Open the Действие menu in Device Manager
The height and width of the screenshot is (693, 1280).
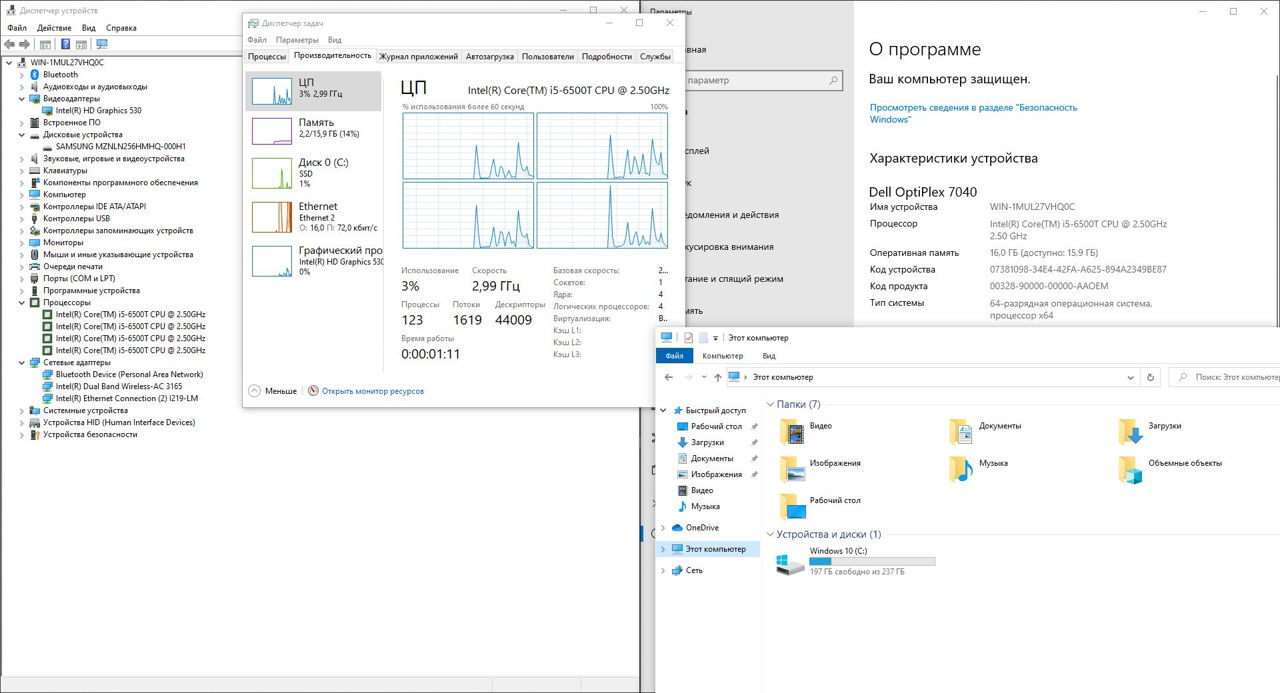coord(54,28)
